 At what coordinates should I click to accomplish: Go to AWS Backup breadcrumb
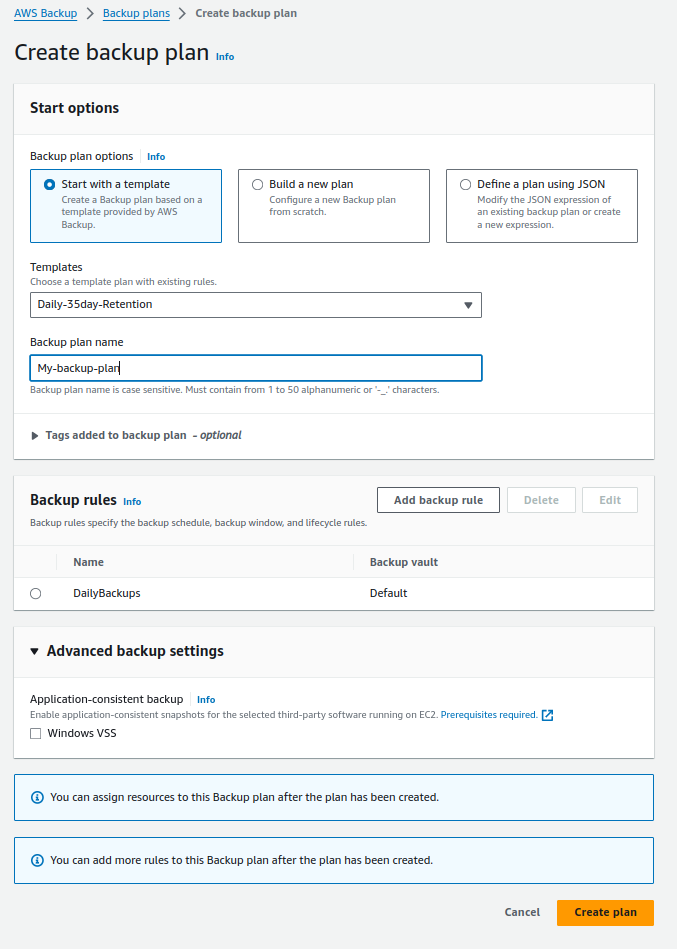[x=45, y=13]
